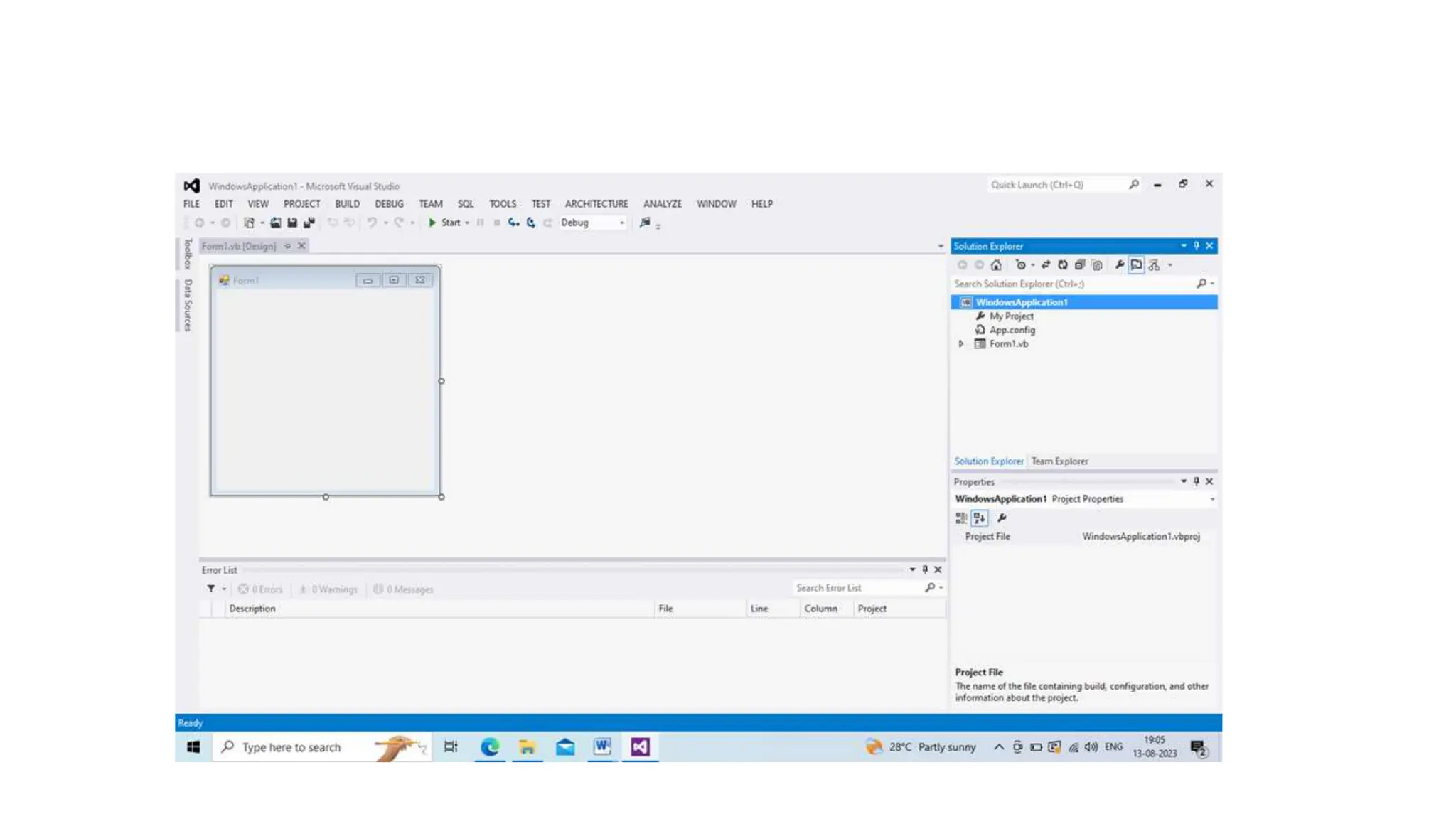1456x819 pixels.
Task: Open Properties wrench icon in Solution Explorer
Action: tap(1119, 265)
